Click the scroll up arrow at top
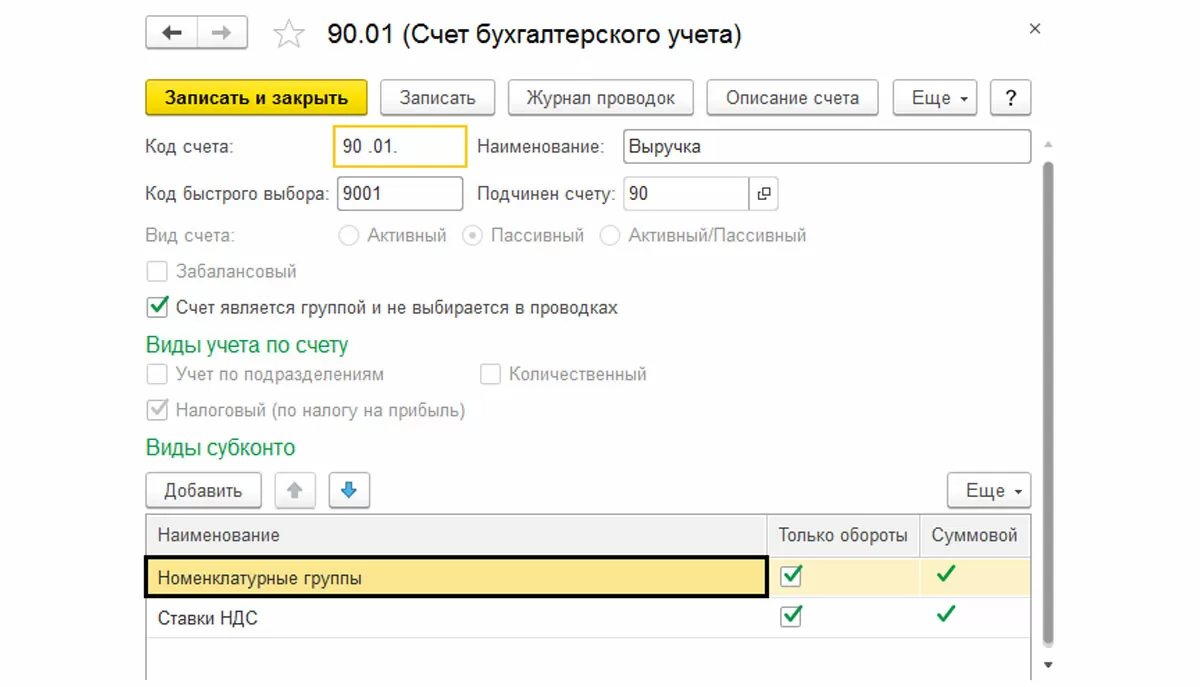Viewport: 1200px width, 687px height. [1048, 144]
